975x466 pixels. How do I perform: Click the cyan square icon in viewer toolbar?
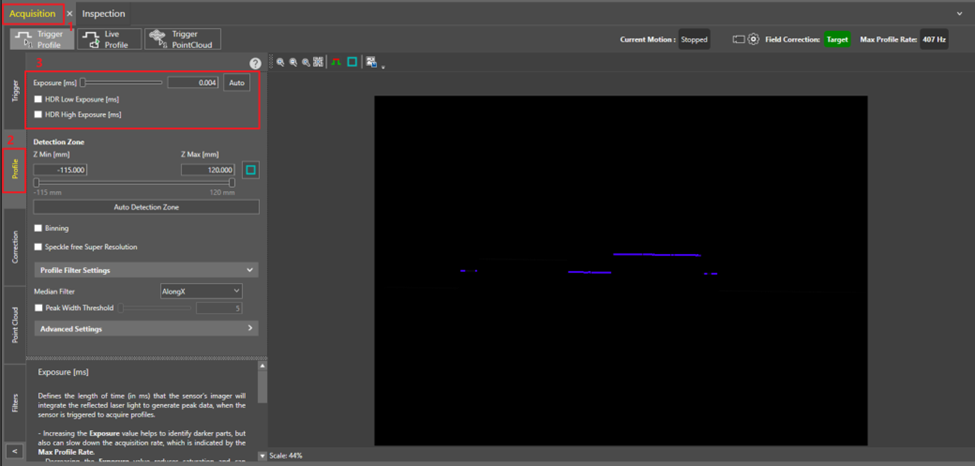[x=352, y=62]
